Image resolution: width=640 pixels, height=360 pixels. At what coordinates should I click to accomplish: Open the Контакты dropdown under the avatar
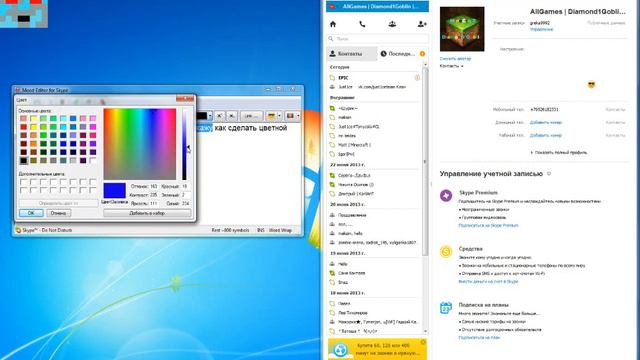pos(451,66)
